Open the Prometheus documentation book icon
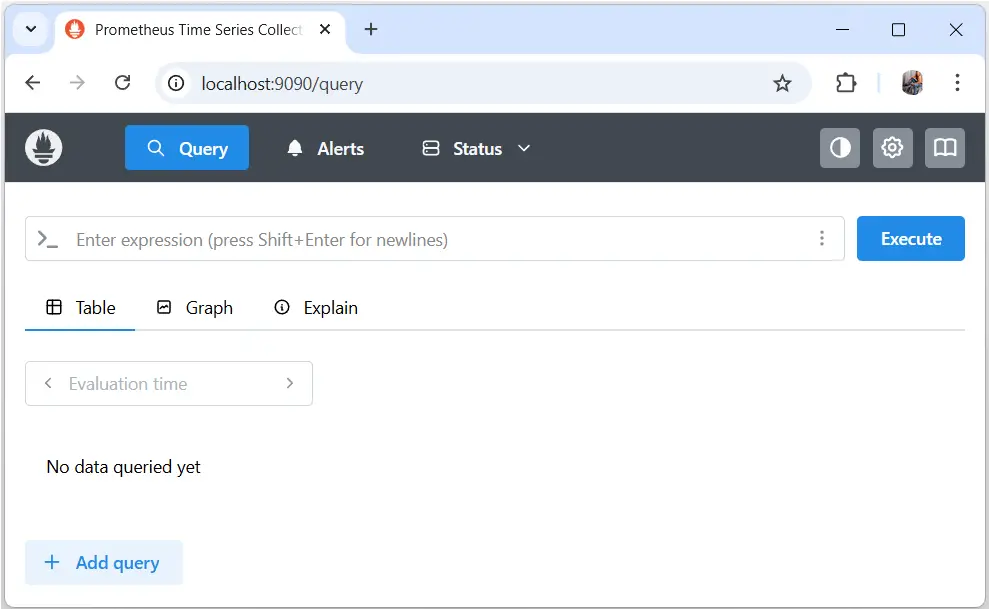This screenshot has height=609, width=989. tap(944, 147)
